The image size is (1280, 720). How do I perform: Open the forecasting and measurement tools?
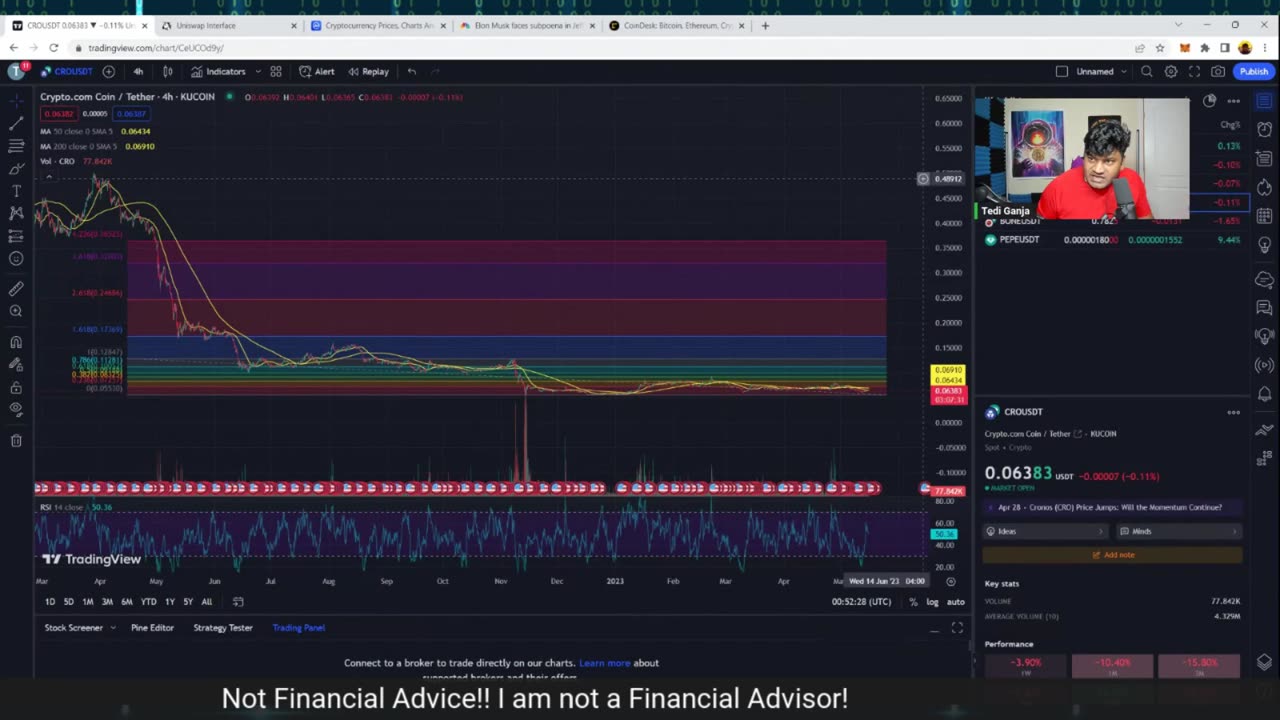coord(16,236)
